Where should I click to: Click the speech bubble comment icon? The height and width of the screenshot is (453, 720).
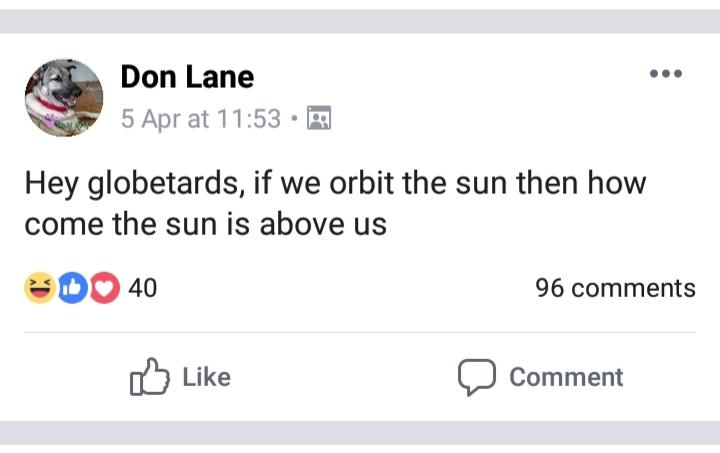coord(477,377)
